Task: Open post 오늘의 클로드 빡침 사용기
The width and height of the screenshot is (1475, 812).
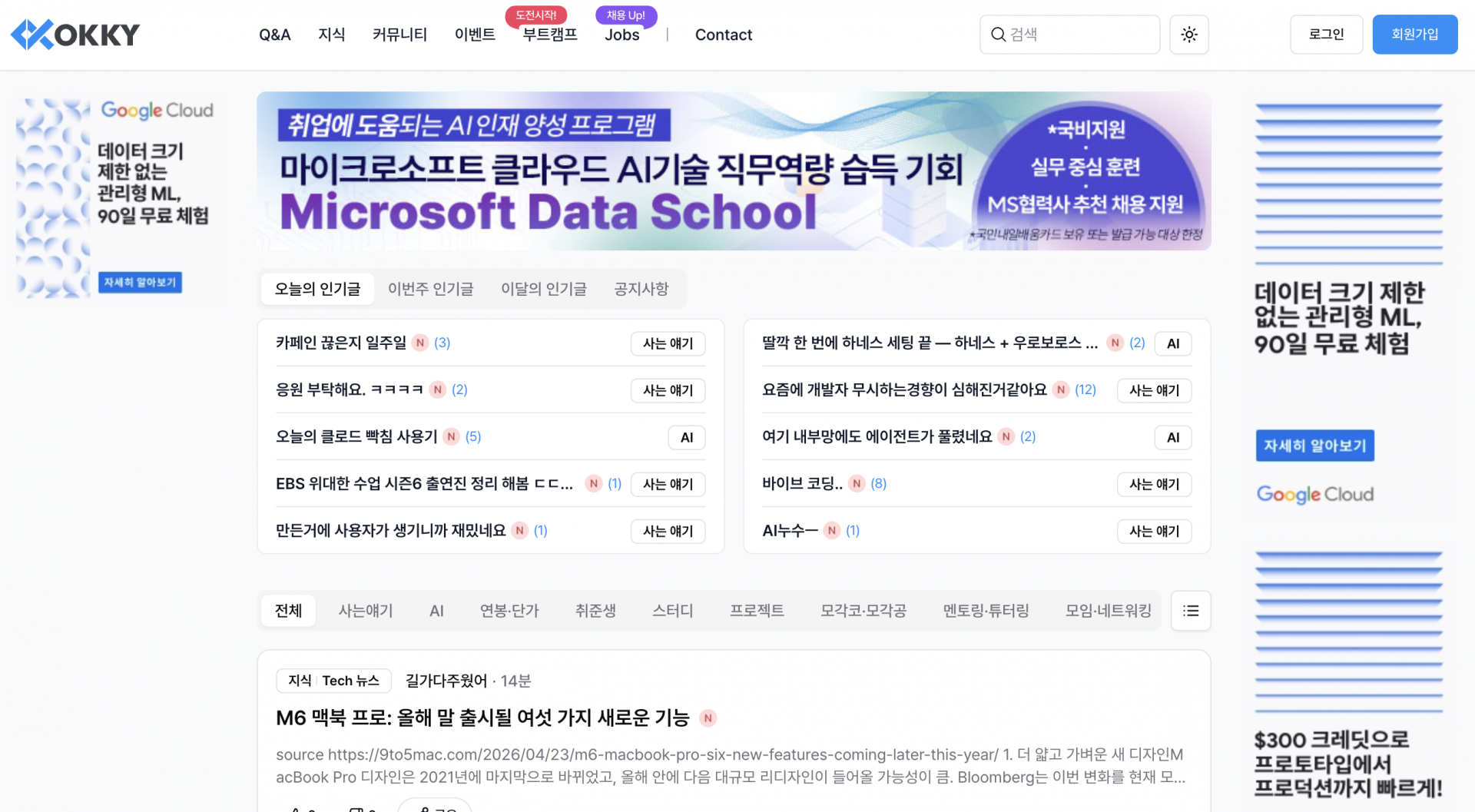Action: point(356,436)
